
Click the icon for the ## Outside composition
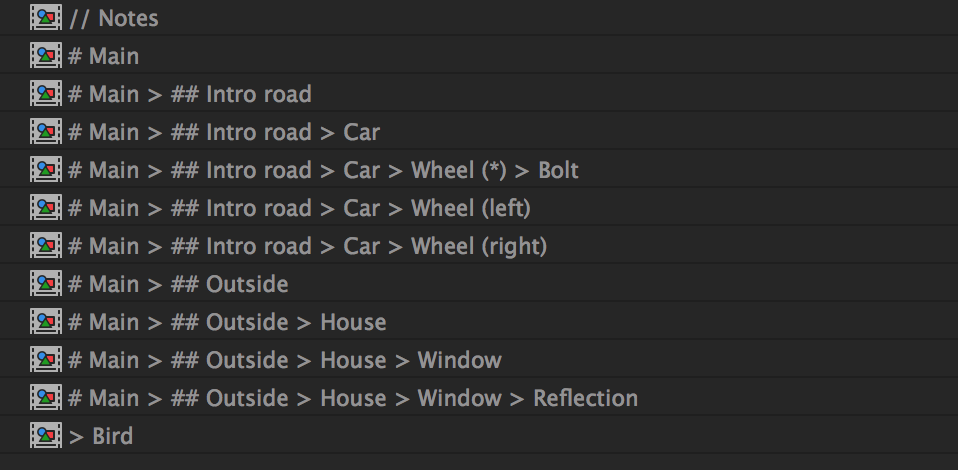click(46, 284)
